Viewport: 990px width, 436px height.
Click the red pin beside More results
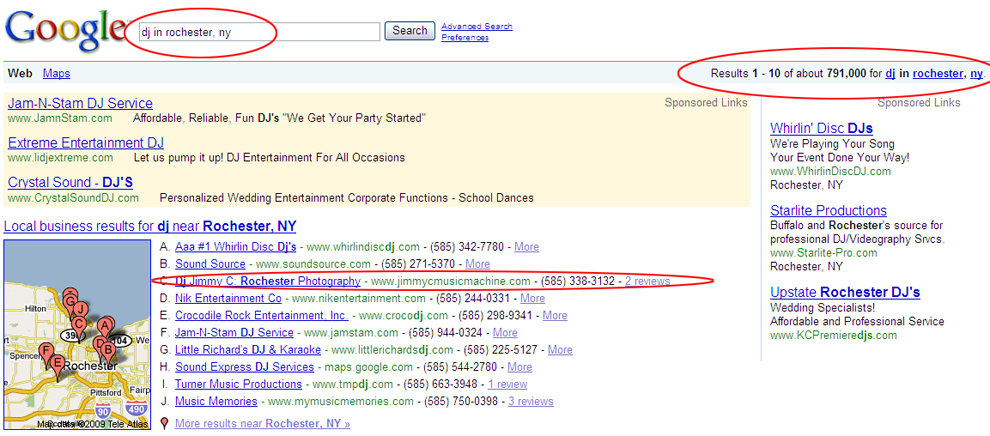click(165, 424)
